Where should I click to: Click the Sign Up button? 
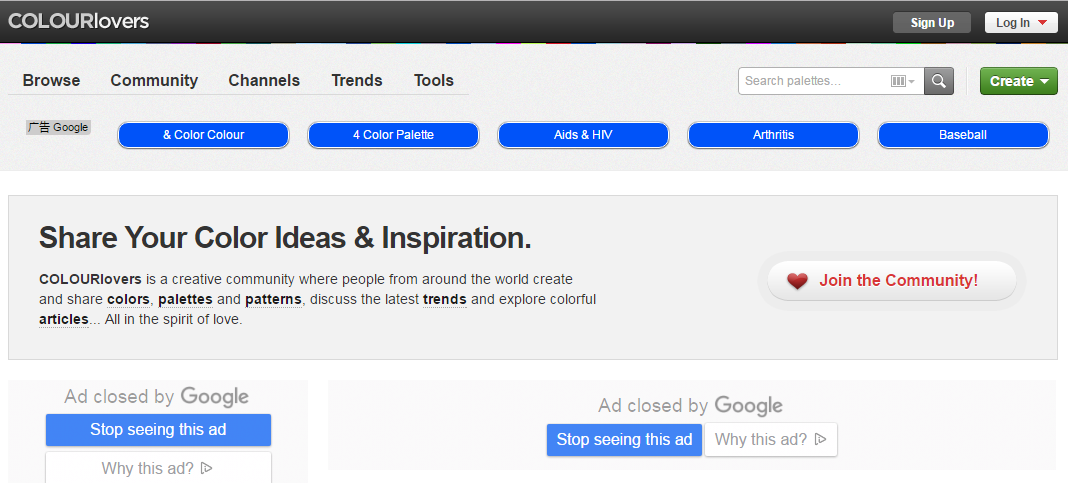[932, 22]
